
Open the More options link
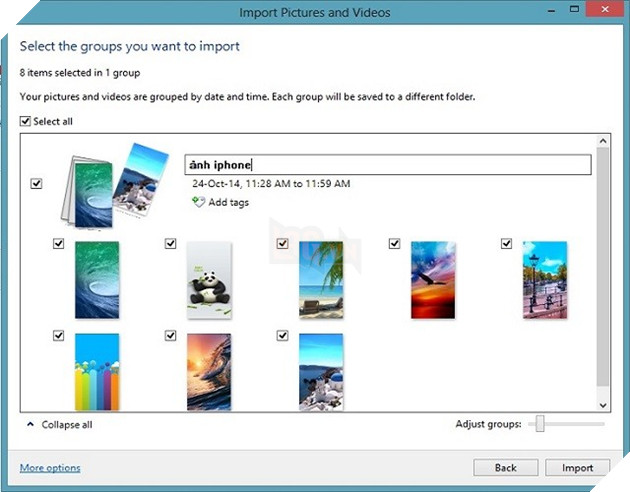pos(50,468)
